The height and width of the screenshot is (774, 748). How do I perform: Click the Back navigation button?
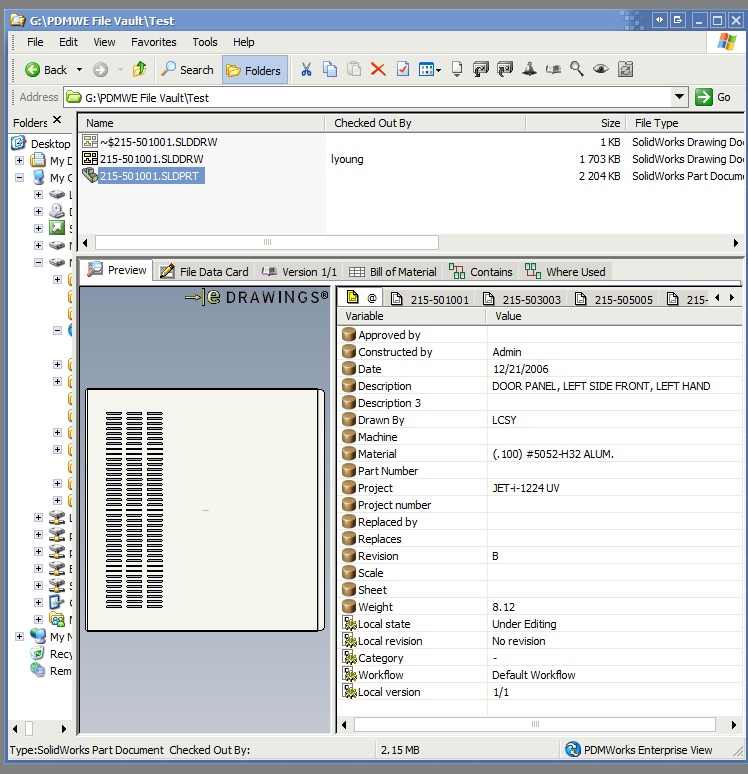45,70
